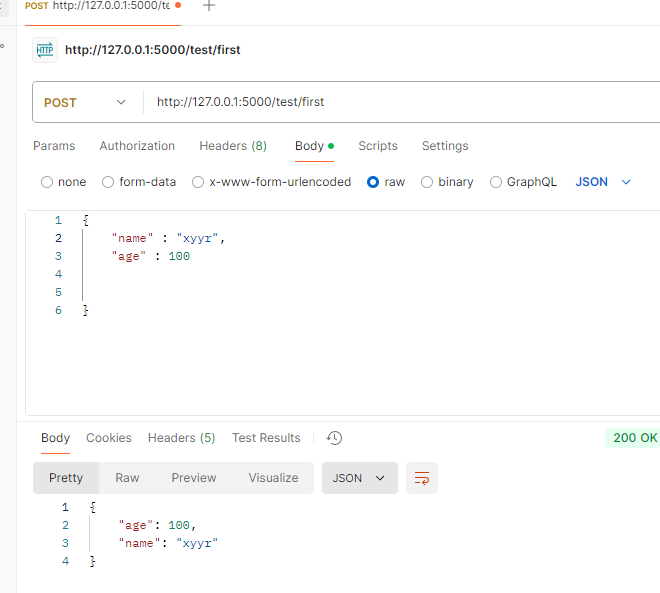Click the 200 OK status badge
Image resolution: width=660 pixels, height=593 pixels.
click(635, 438)
